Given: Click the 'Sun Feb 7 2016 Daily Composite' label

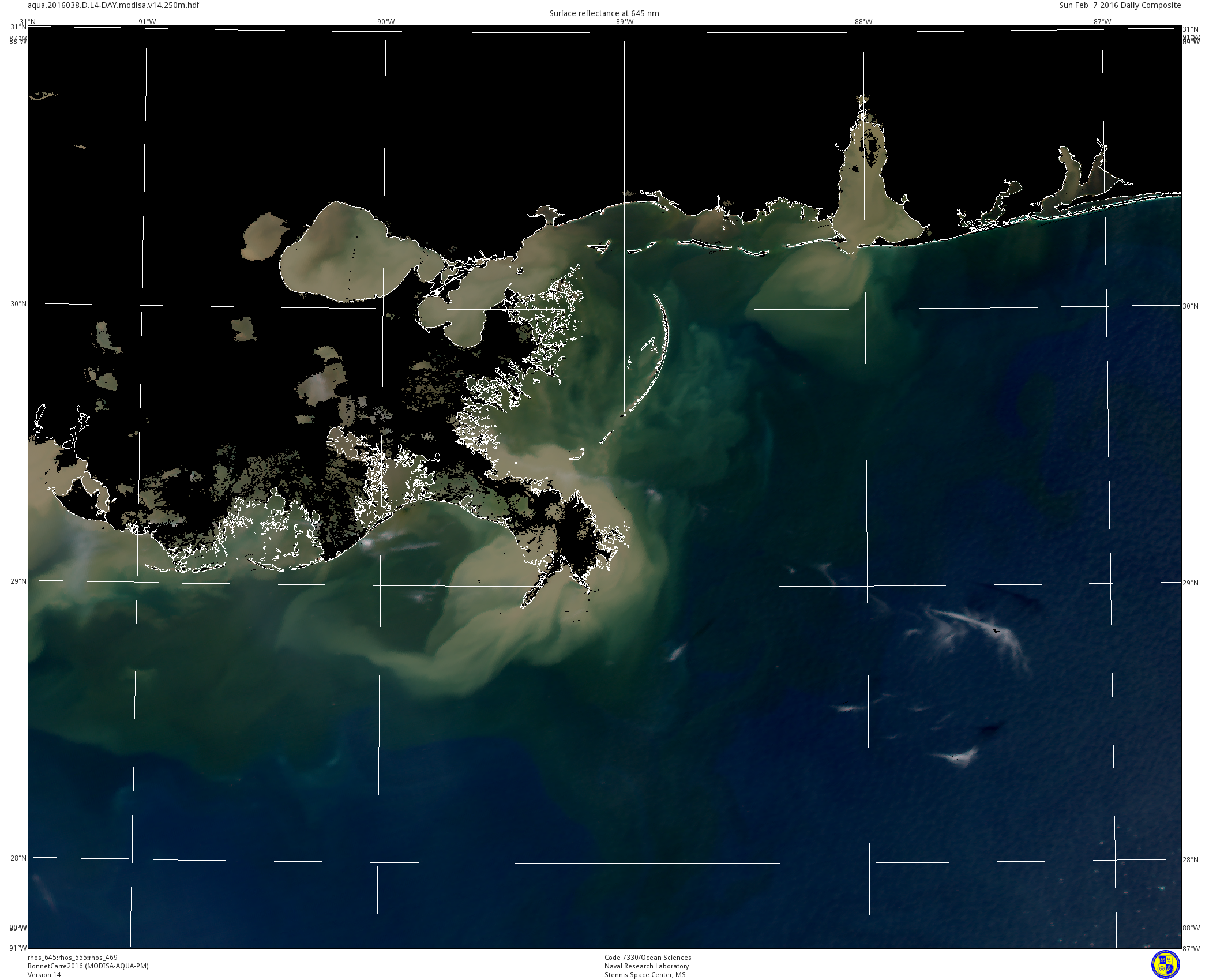Looking at the screenshot, I should click(x=1120, y=5).
